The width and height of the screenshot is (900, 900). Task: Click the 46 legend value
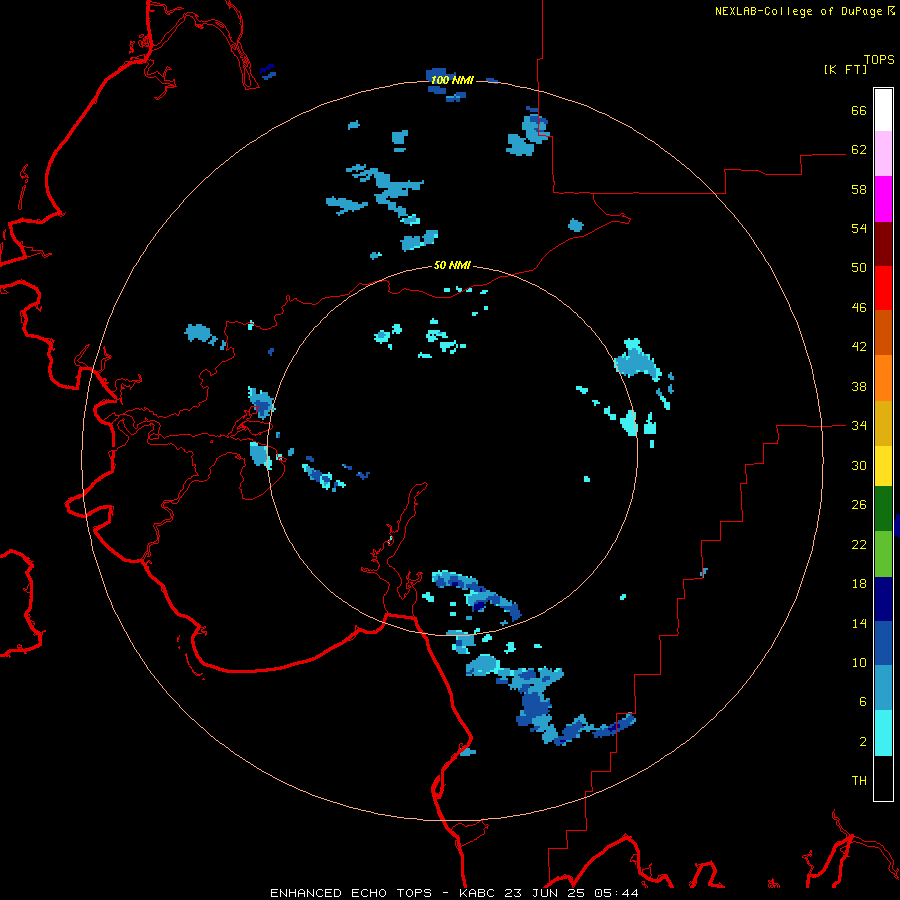pyautogui.click(x=859, y=308)
